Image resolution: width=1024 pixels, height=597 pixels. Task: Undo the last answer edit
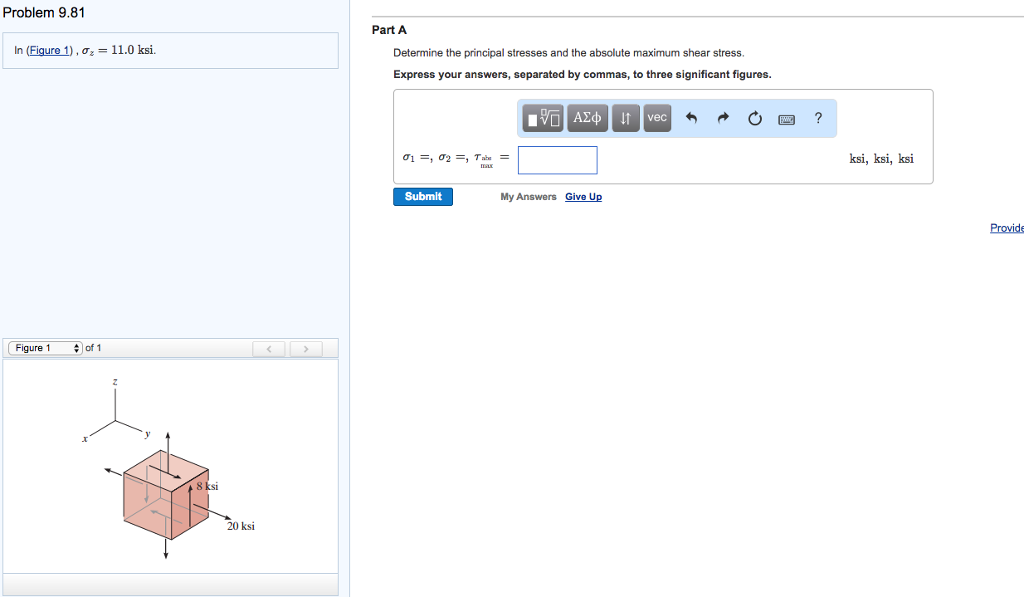690,118
